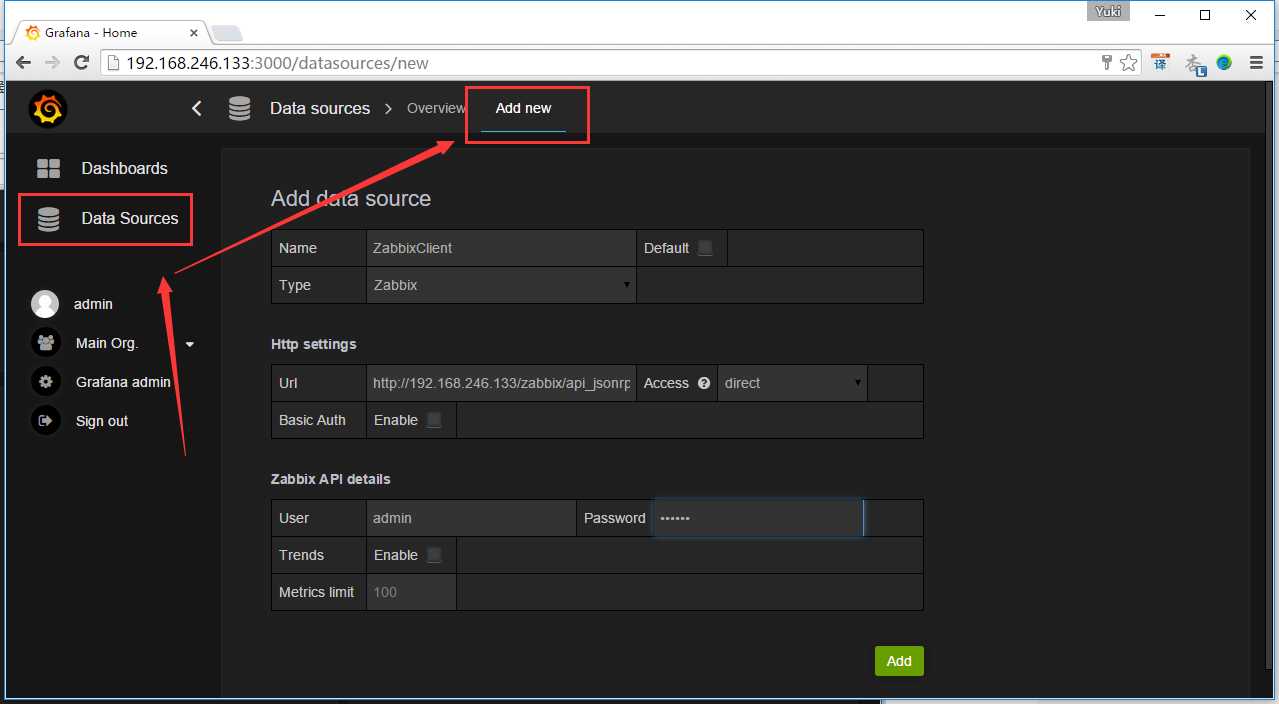Enable the Basic Auth checkbox
This screenshot has height=704, width=1279.
tap(434, 420)
